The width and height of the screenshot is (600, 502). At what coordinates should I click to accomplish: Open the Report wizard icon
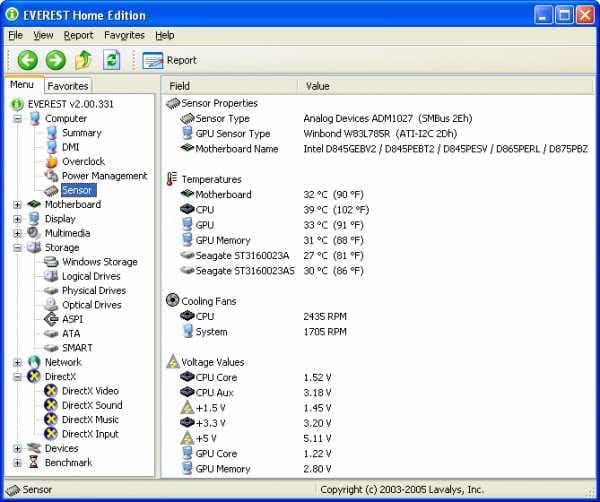[x=152, y=60]
